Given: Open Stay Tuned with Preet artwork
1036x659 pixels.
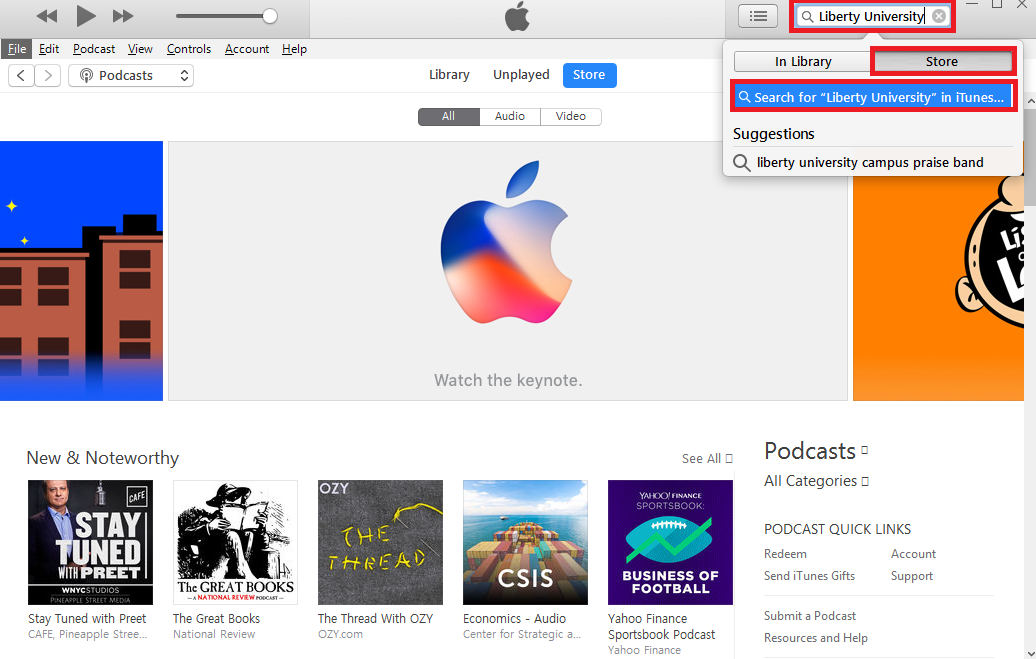Looking at the screenshot, I should point(91,542).
